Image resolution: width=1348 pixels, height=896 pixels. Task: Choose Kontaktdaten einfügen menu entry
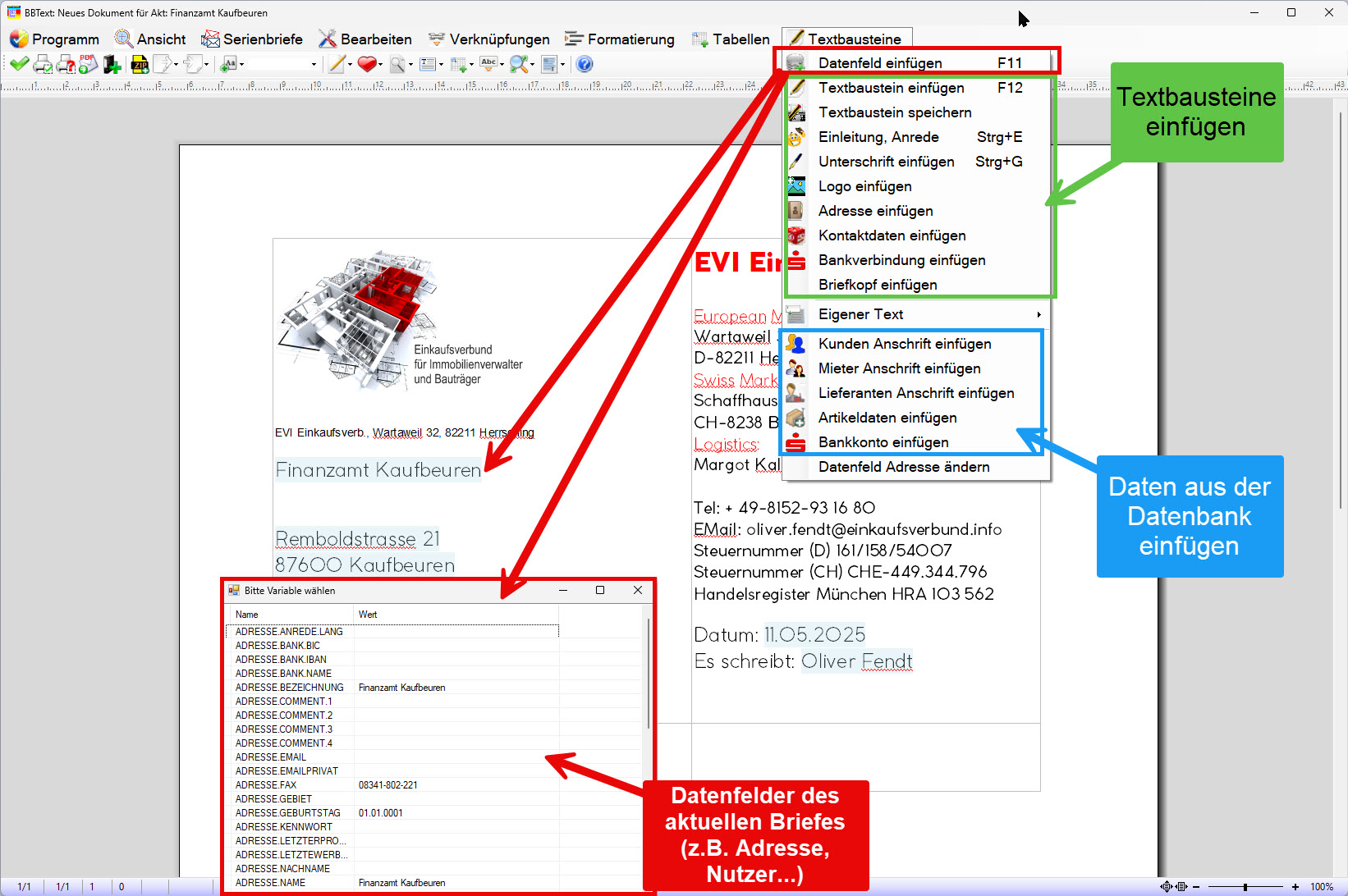tap(917, 235)
